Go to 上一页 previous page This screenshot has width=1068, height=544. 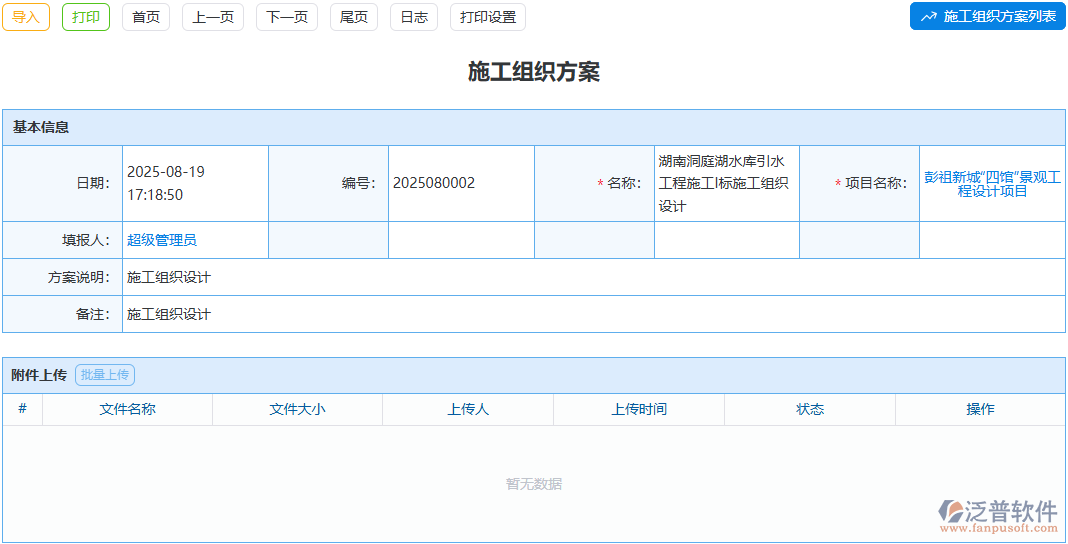[x=213, y=17]
